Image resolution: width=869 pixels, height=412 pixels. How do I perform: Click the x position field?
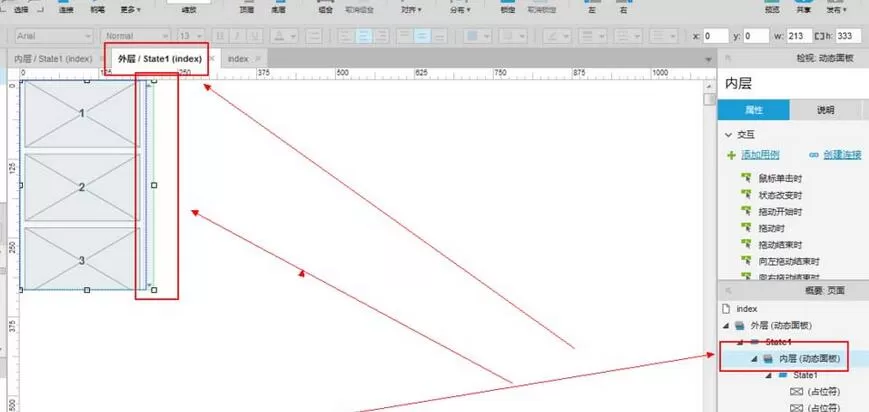pos(716,37)
